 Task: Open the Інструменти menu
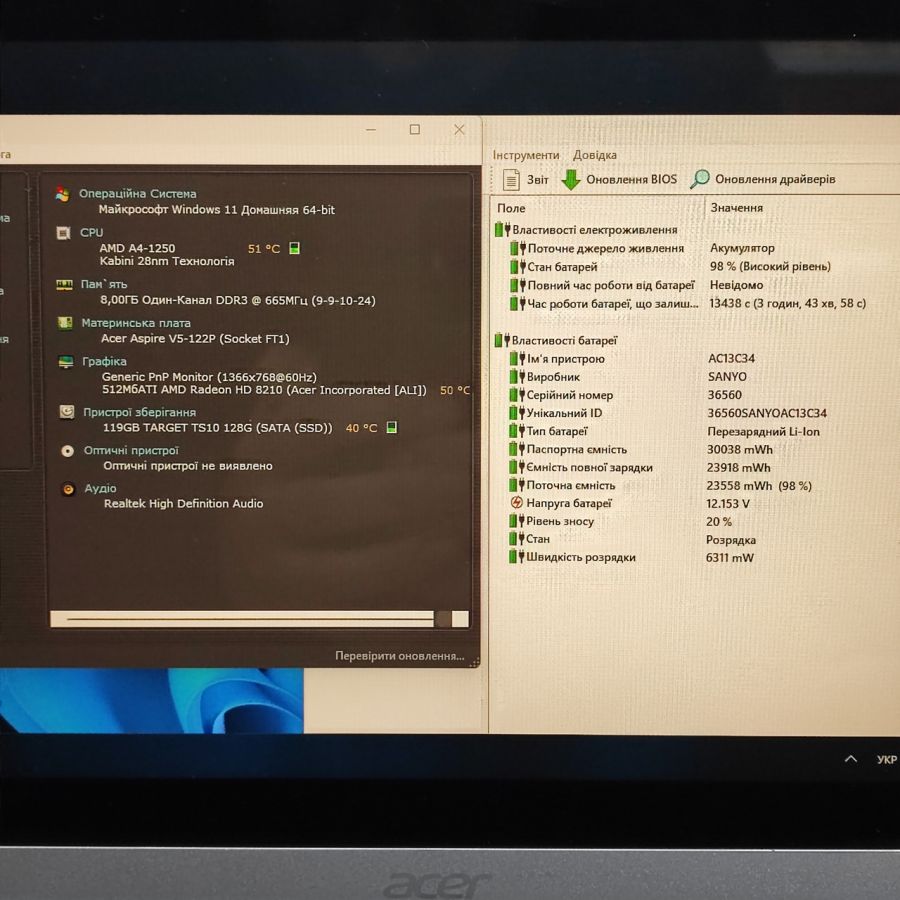[x=526, y=155]
